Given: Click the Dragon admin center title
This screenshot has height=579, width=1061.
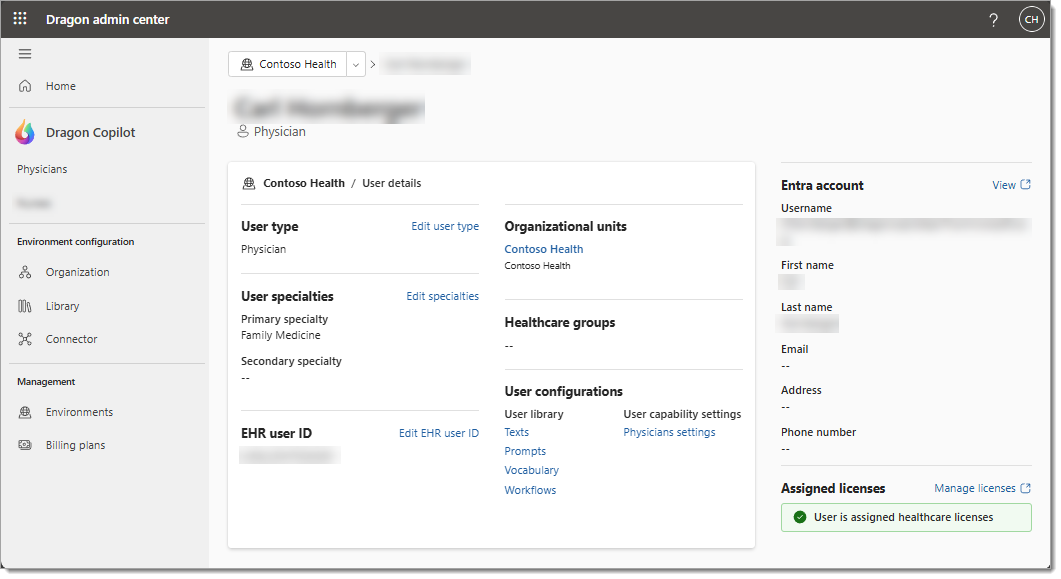Looking at the screenshot, I should pos(108,20).
